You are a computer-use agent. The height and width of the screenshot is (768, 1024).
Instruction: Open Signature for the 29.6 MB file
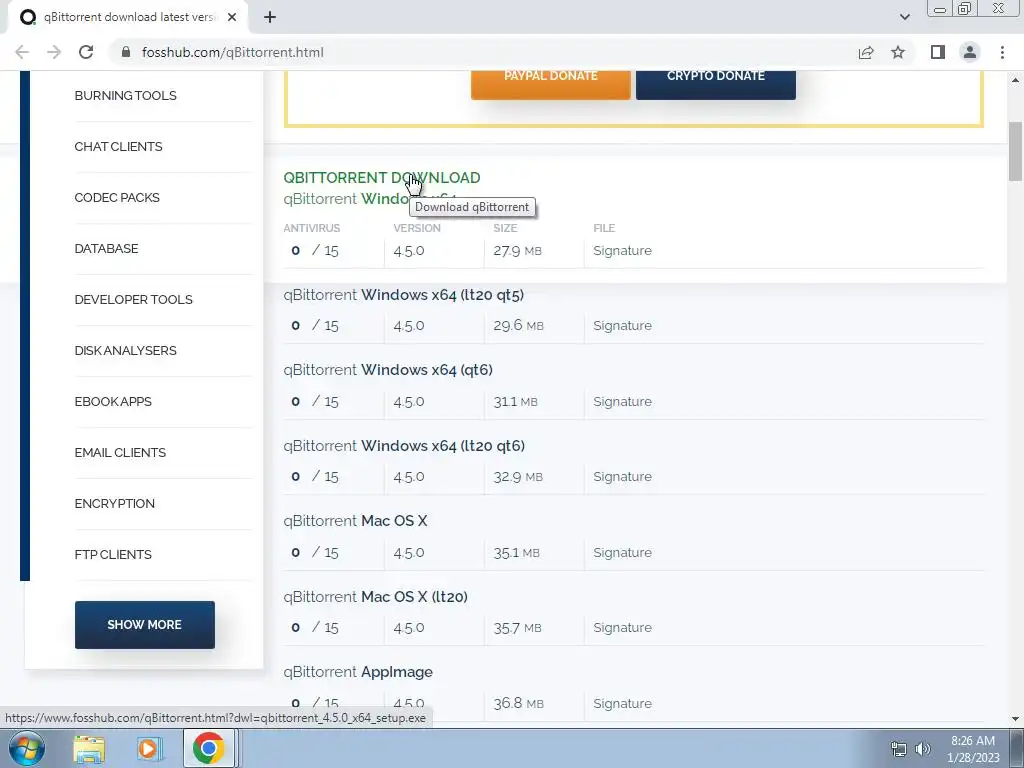(622, 325)
